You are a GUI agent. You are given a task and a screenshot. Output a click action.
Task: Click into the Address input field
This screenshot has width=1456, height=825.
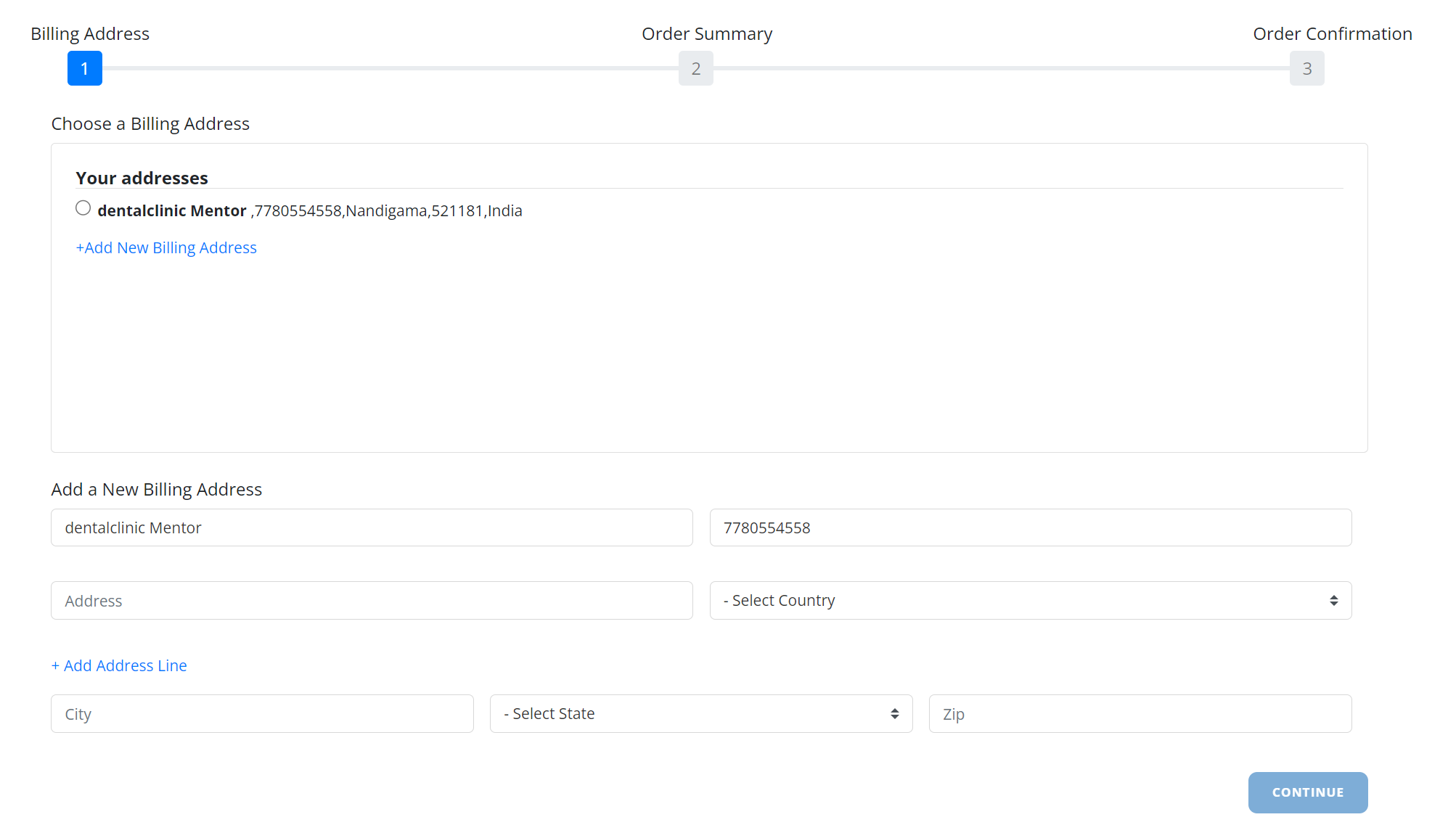[372, 600]
